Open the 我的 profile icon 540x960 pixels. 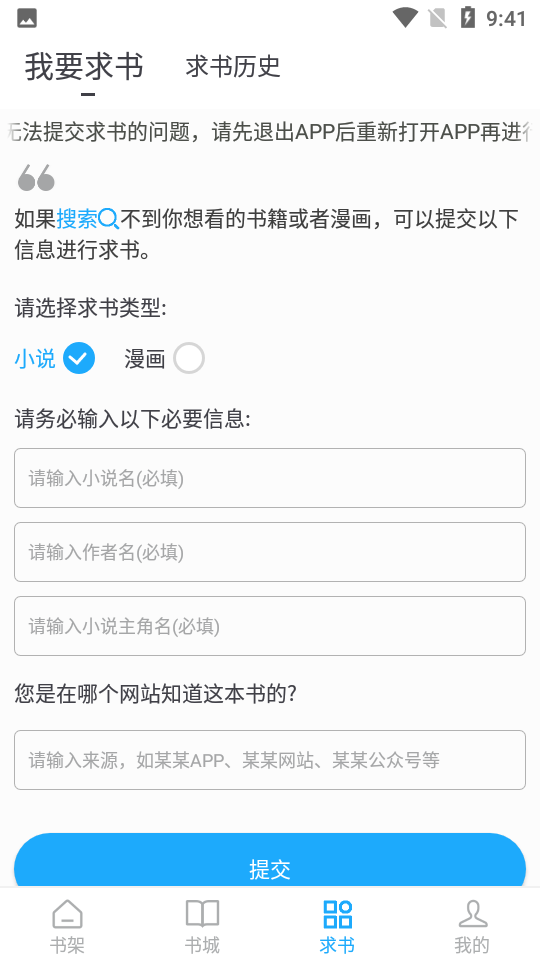(x=473, y=915)
